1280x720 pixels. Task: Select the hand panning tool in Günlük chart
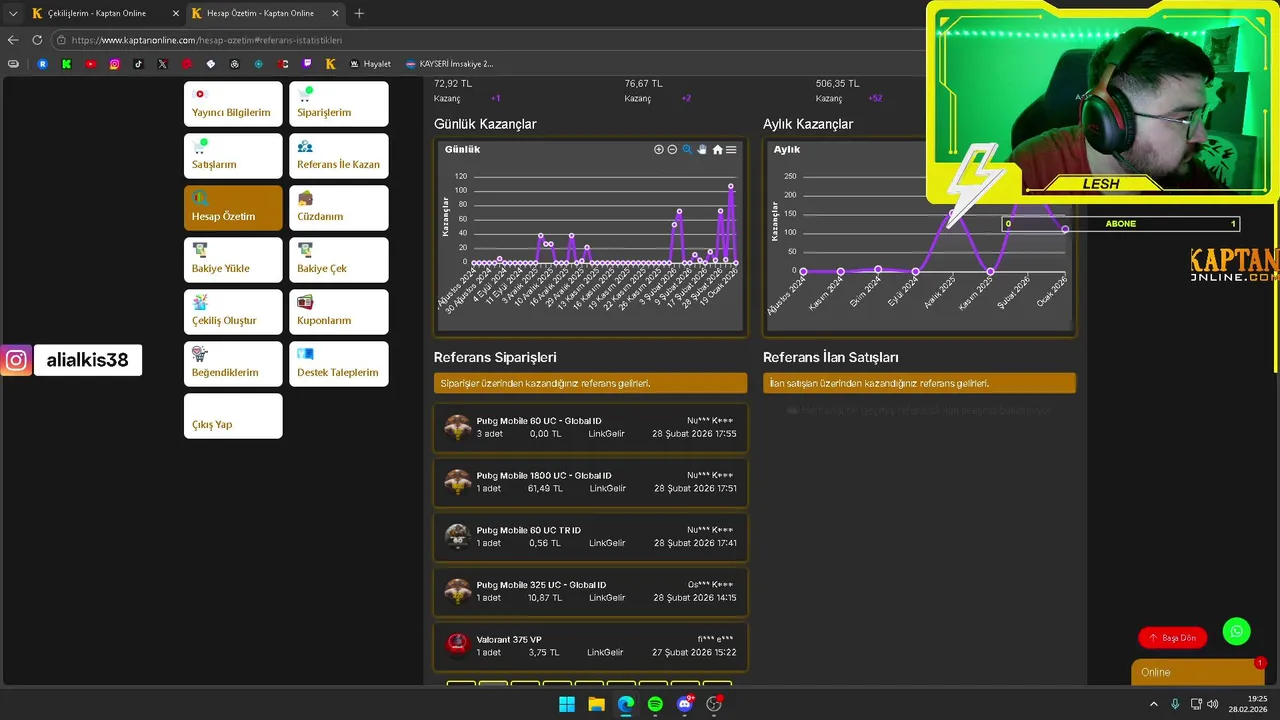pos(702,149)
